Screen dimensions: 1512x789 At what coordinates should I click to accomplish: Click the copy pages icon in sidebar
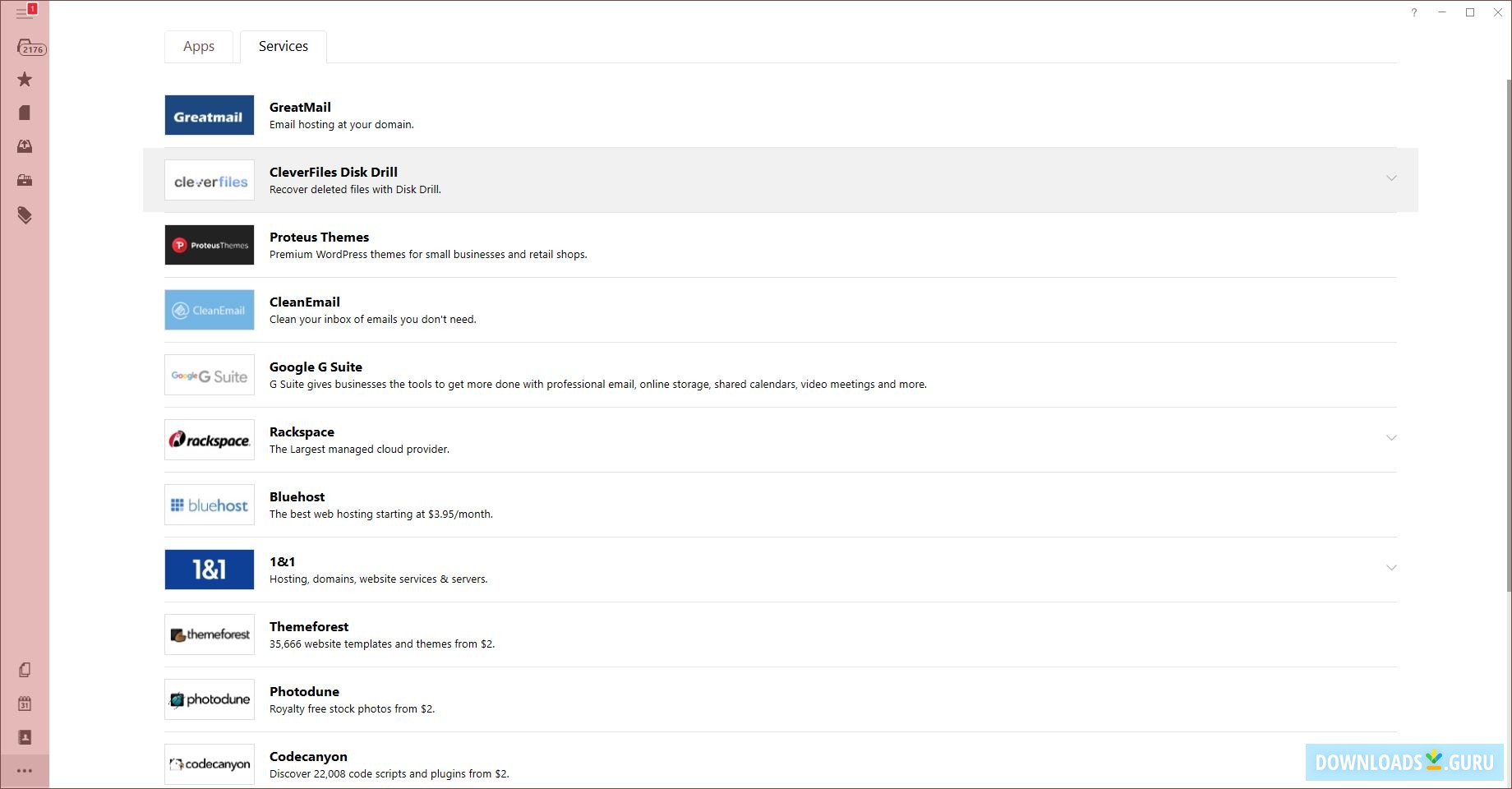[25, 670]
